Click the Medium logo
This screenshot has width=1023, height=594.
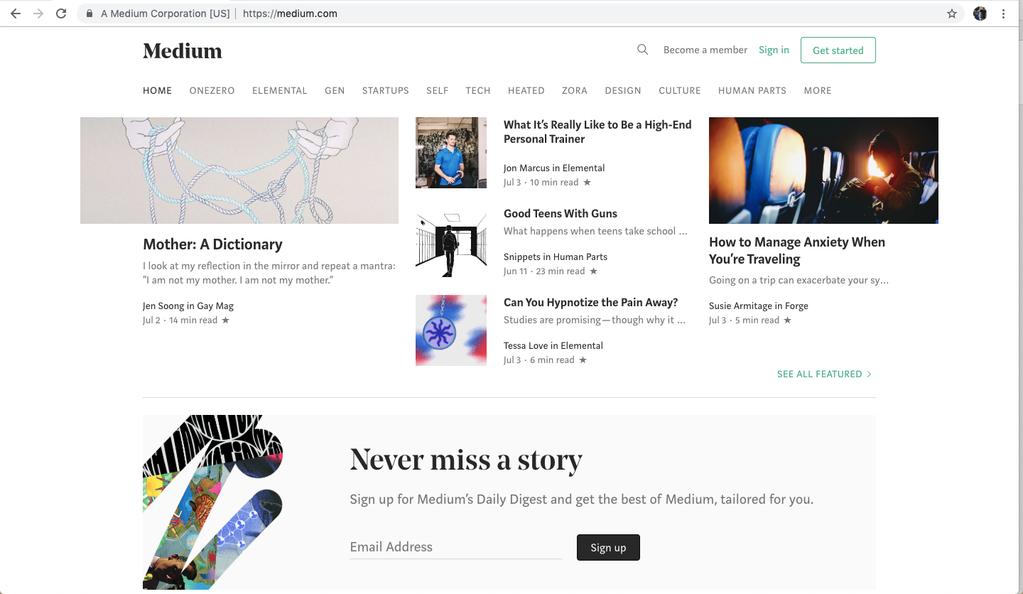(183, 51)
